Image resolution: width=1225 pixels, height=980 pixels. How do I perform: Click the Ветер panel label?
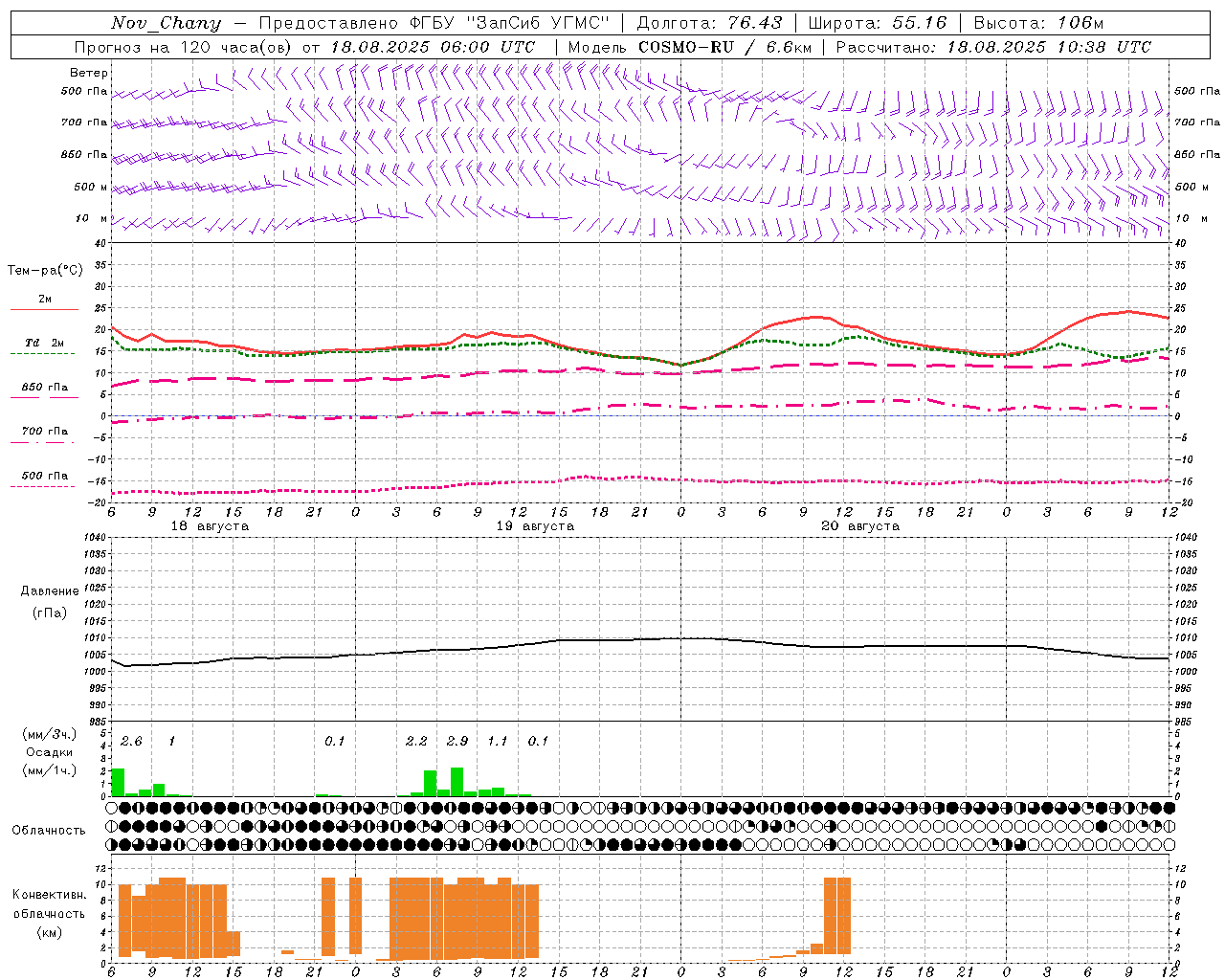89,73
